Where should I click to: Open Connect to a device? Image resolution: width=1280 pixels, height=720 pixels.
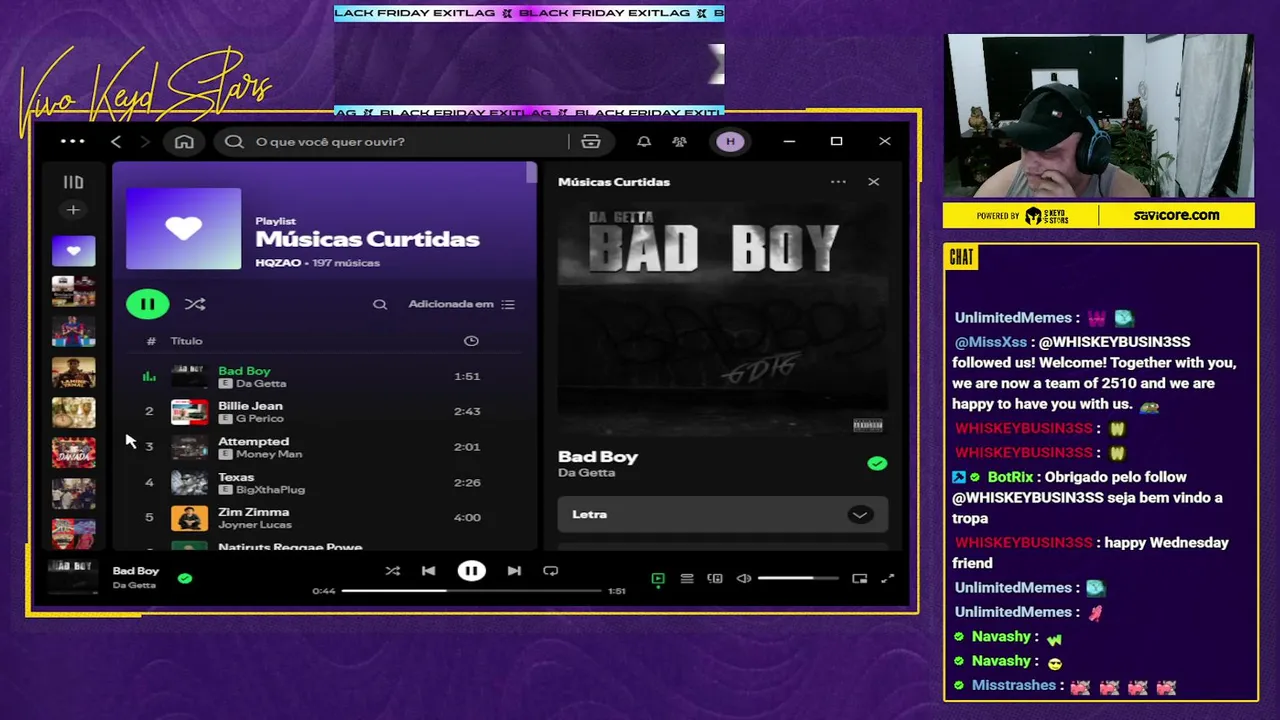click(715, 579)
